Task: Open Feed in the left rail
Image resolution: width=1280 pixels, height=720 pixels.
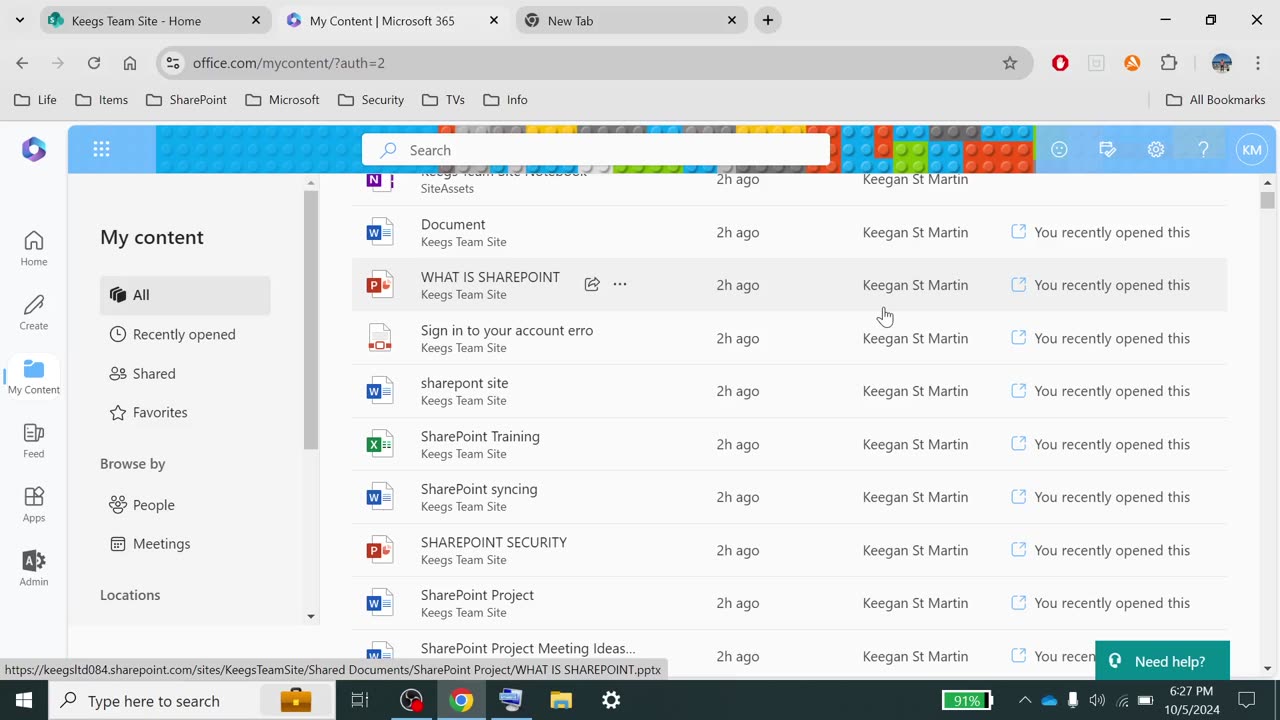Action: 34,440
